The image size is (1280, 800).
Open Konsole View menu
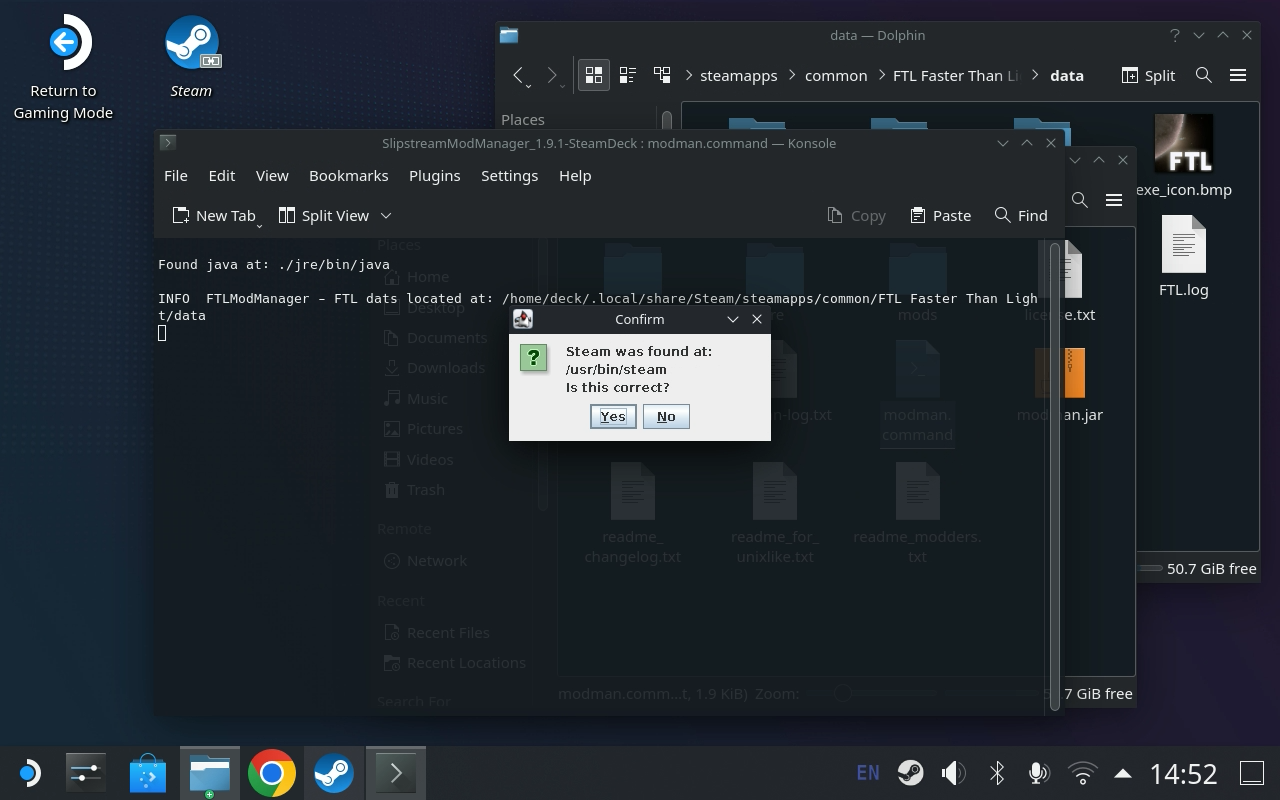(272, 175)
